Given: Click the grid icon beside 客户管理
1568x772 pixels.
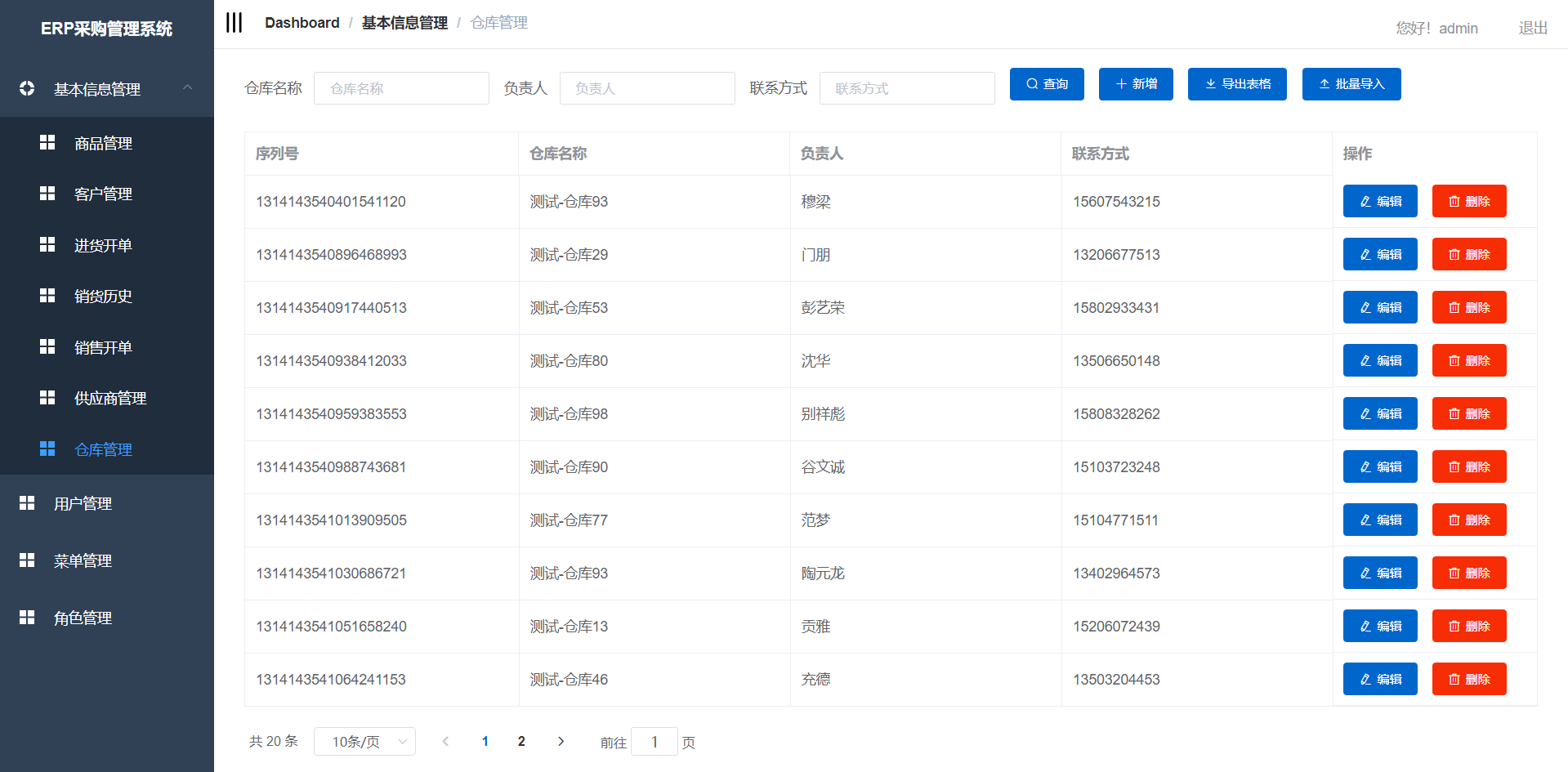Looking at the screenshot, I should tap(47, 193).
